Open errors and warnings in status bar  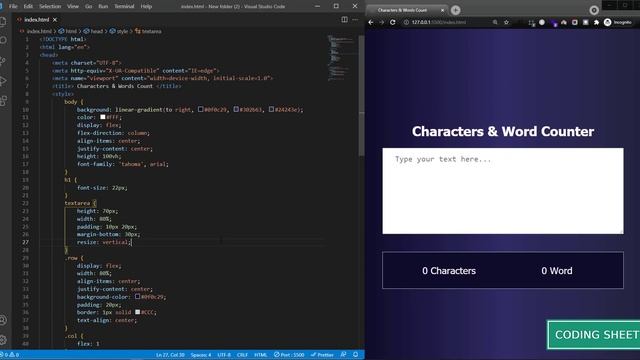point(10,355)
